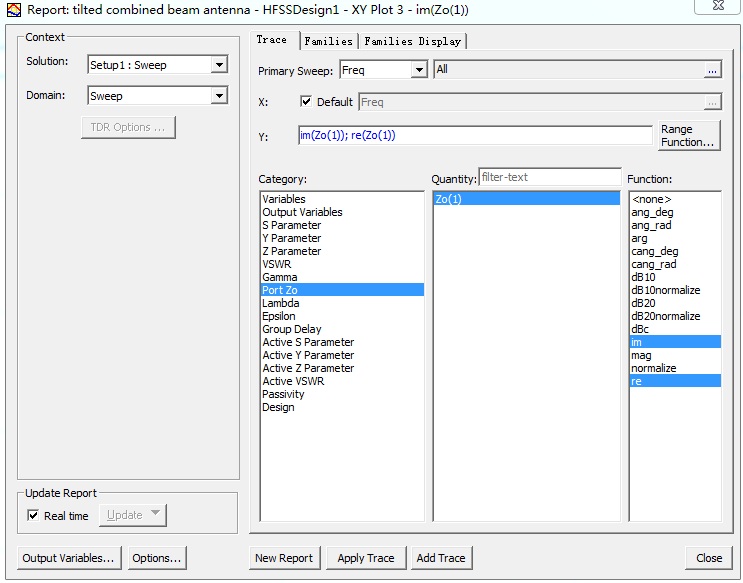Select Epsilon category
The height and width of the screenshot is (583, 743).
tap(342, 316)
